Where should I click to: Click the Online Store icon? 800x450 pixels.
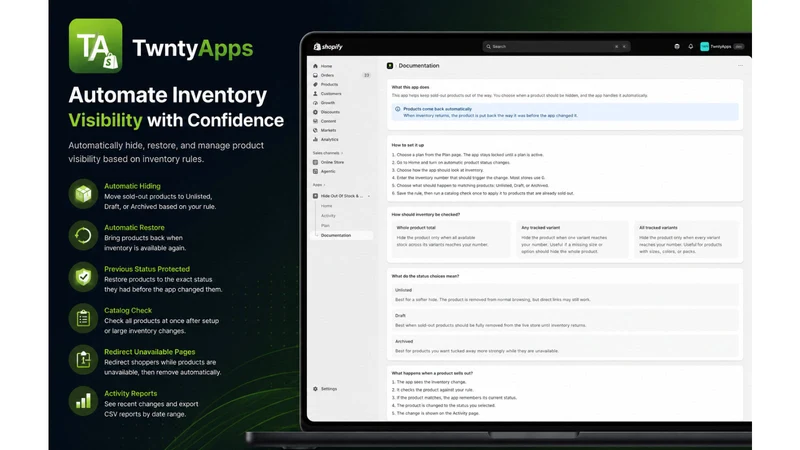coord(315,162)
